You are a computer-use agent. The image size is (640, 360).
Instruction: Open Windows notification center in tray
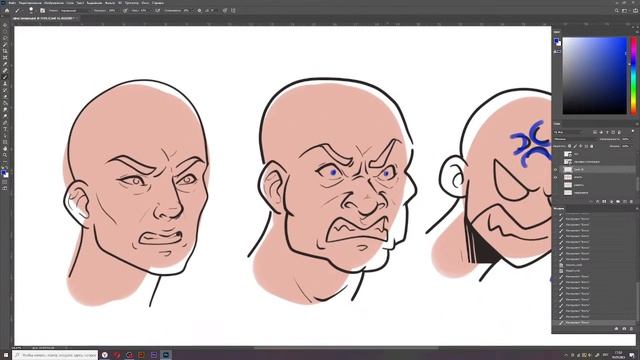coord(632,355)
